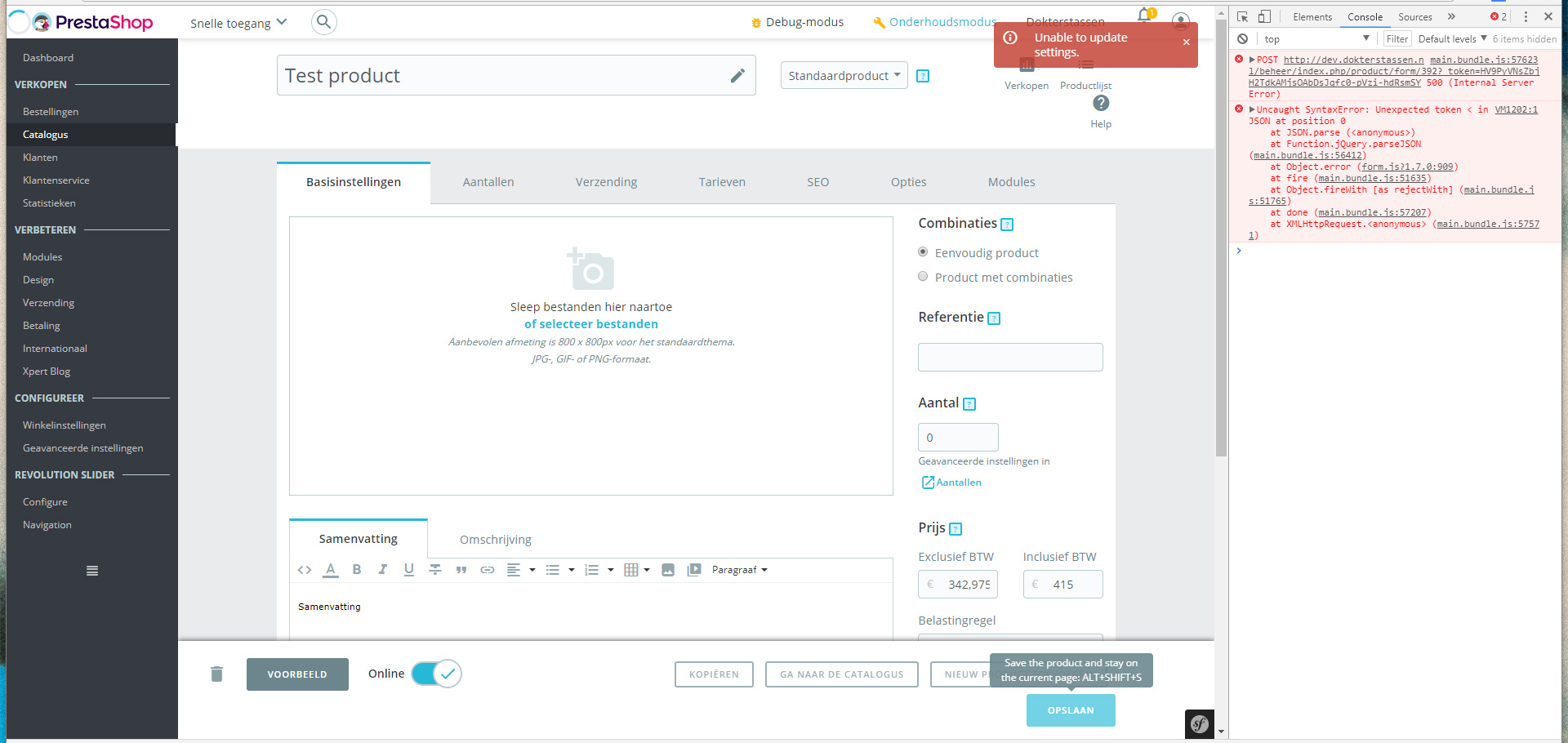The height and width of the screenshot is (743, 1568).
Task: Open help box icon next to Standaardproduct
Action: click(923, 76)
